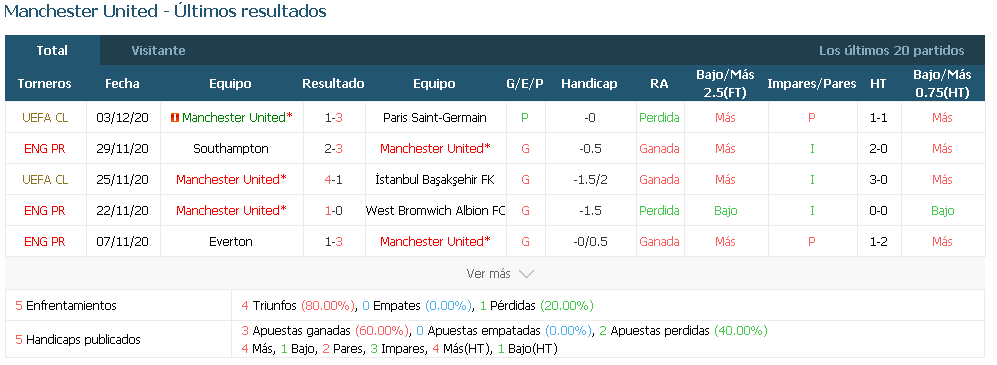Screen dimensions: 997x365
Task: Click the Handicap column header
Action: pos(589,83)
